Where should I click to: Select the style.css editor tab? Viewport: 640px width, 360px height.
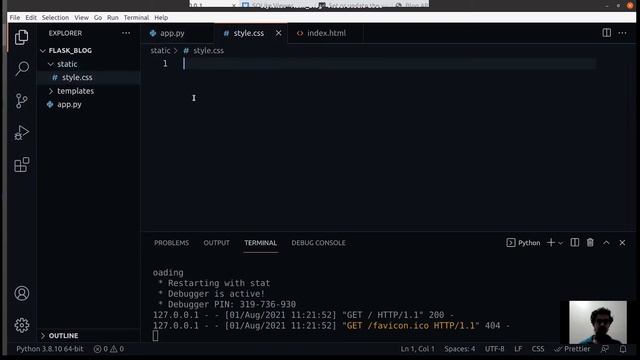coord(249,33)
